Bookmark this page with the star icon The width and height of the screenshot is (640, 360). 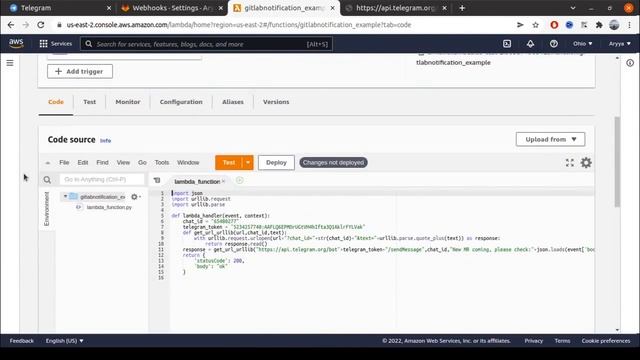coord(536,25)
